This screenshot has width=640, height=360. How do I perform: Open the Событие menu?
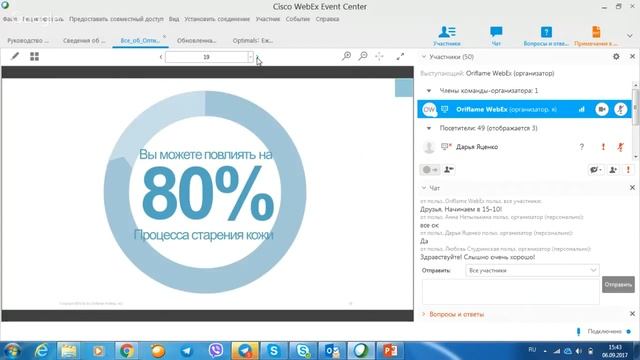298,19
